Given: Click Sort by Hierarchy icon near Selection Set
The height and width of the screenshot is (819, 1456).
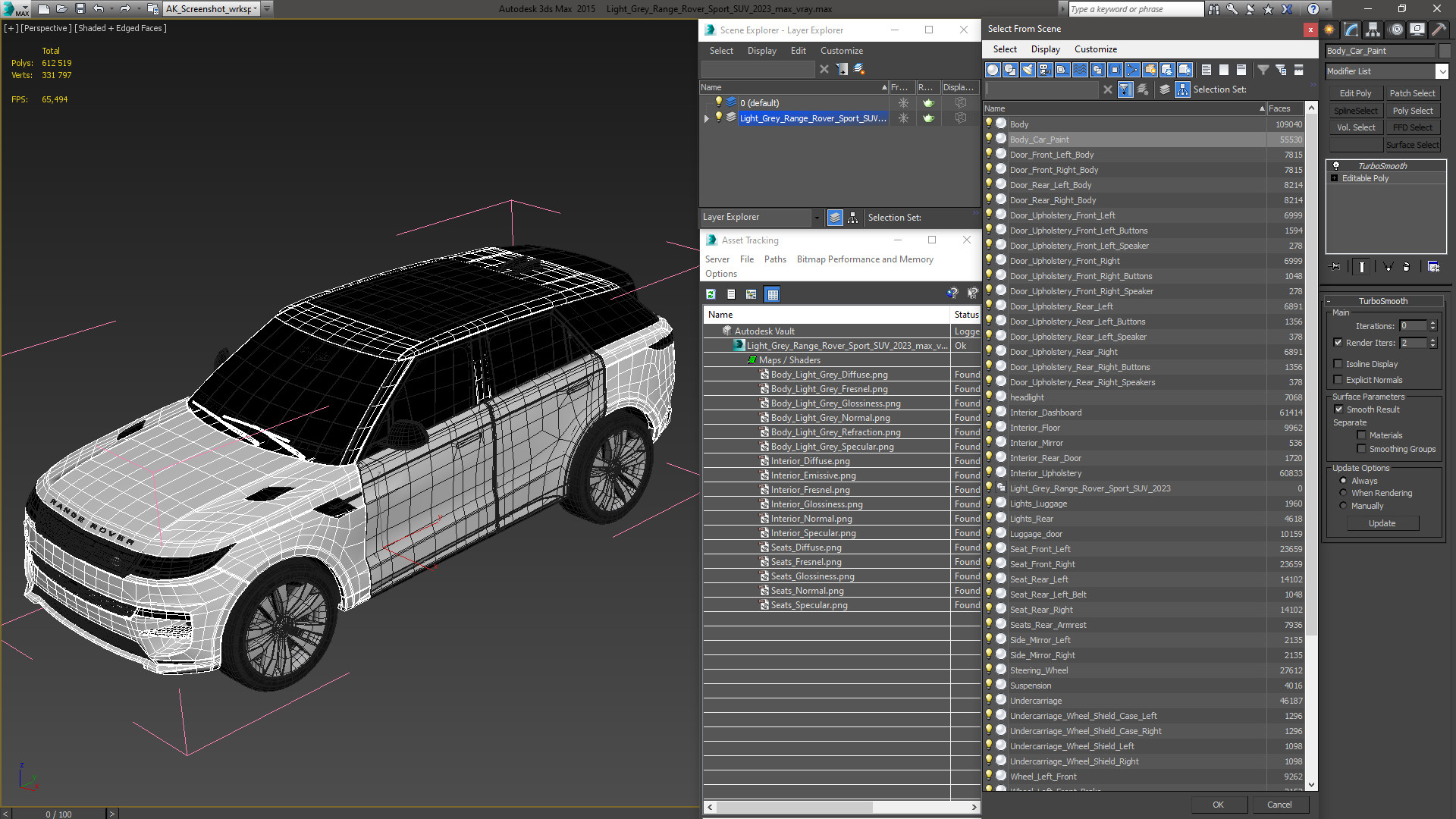Looking at the screenshot, I should (1182, 89).
